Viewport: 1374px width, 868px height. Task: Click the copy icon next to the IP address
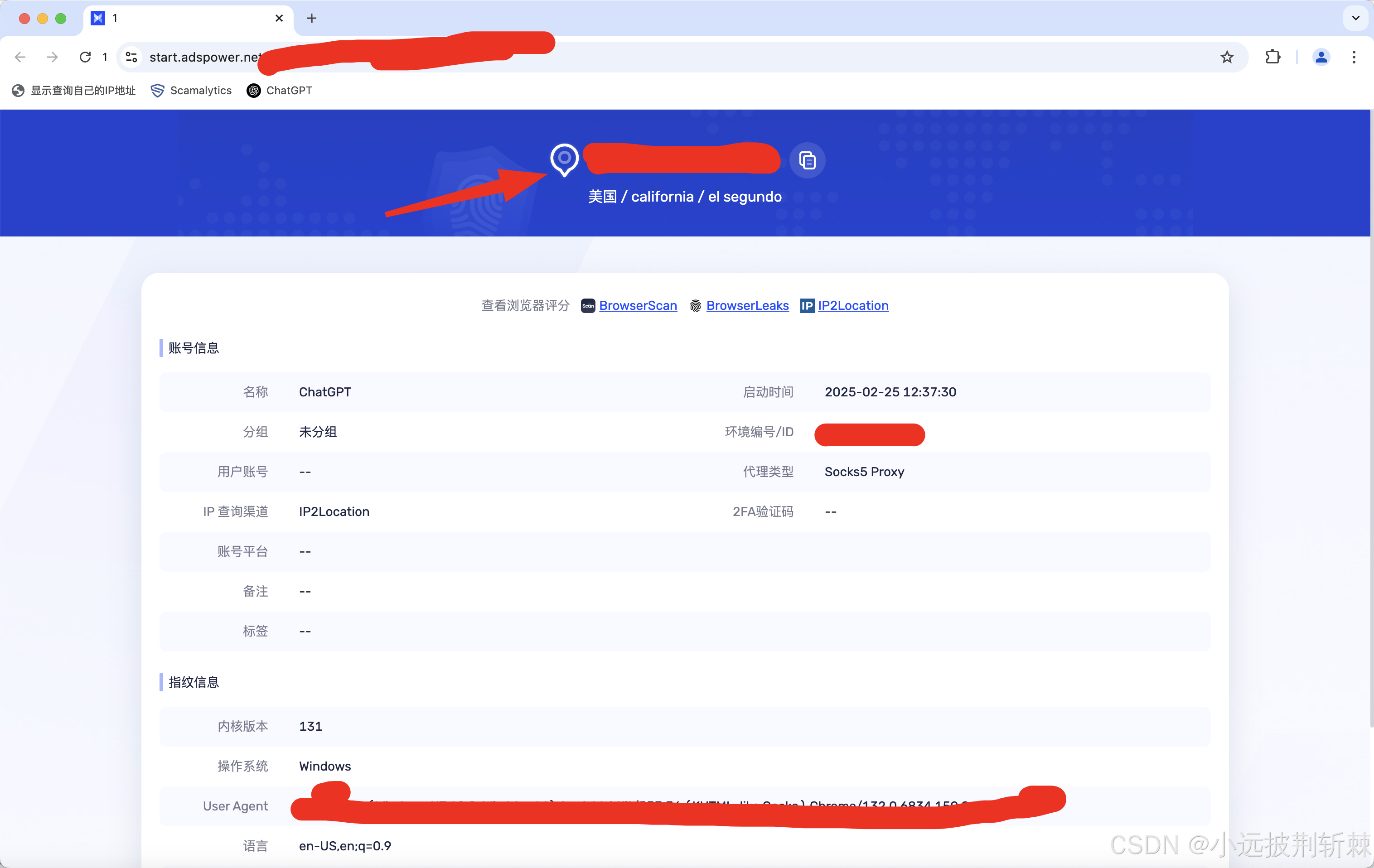pyautogui.click(x=808, y=160)
